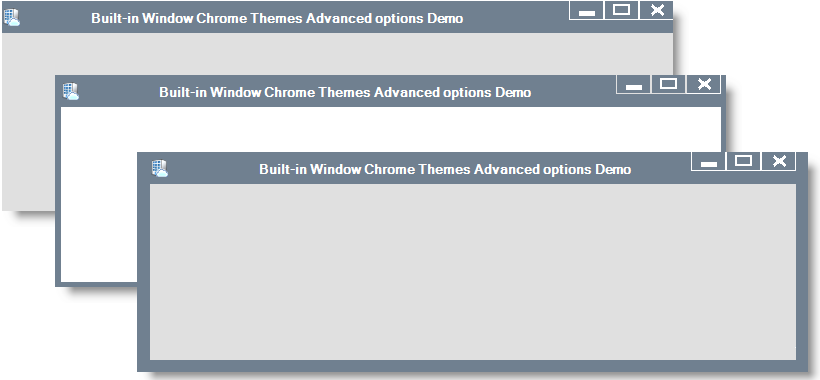Close the rearmost top-left window
Image resolution: width=820 pixels, height=380 pixels.
click(x=656, y=10)
